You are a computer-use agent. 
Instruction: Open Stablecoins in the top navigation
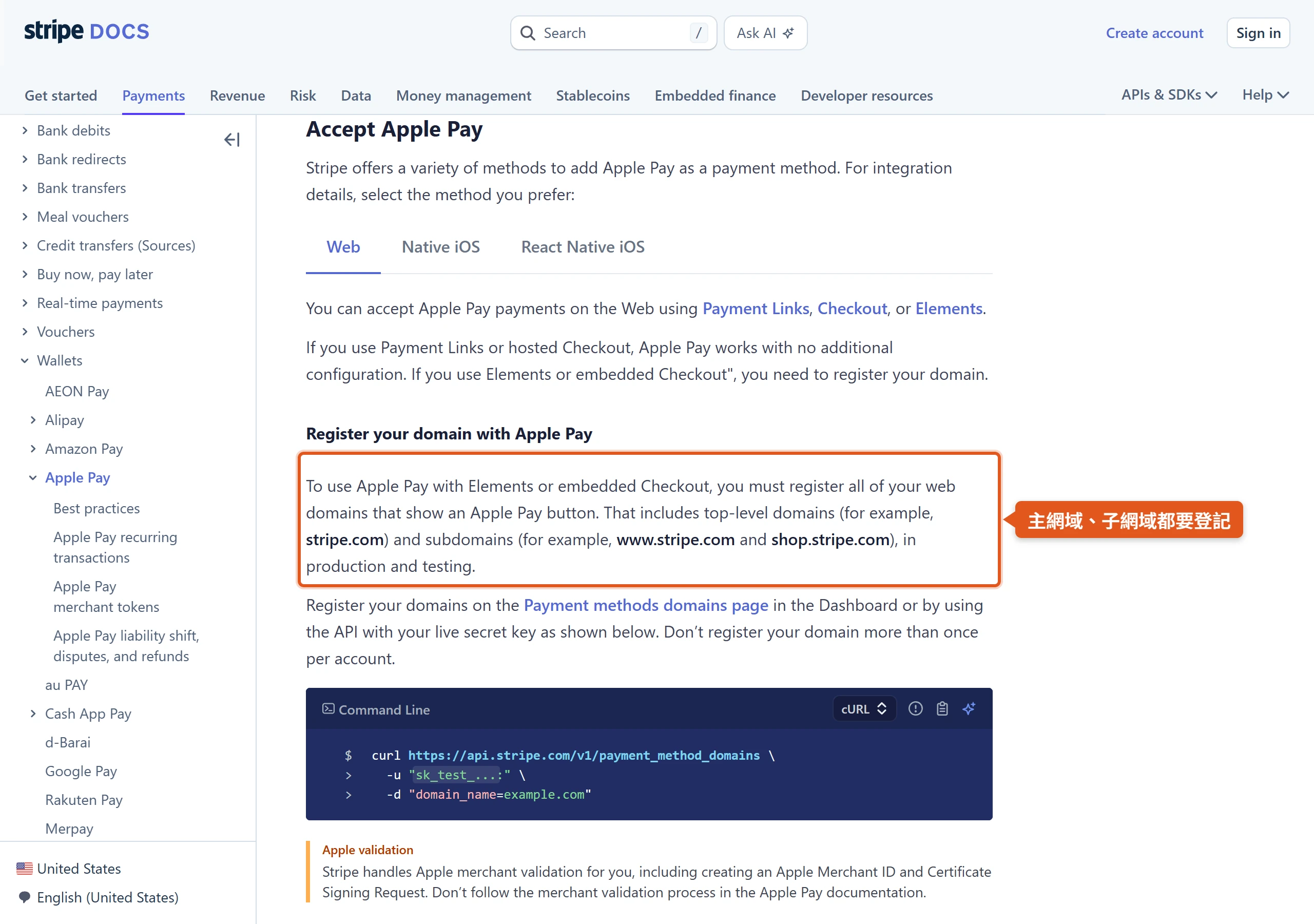(x=592, y=95)
